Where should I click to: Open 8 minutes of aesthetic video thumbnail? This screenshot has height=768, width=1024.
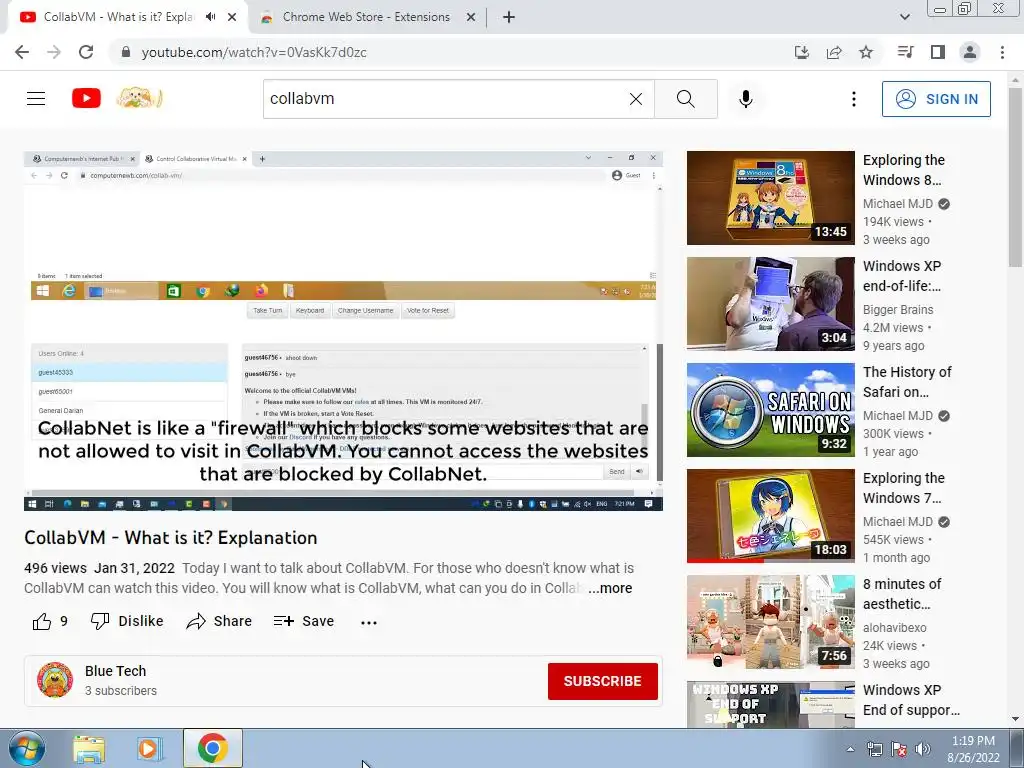point(771,622)
